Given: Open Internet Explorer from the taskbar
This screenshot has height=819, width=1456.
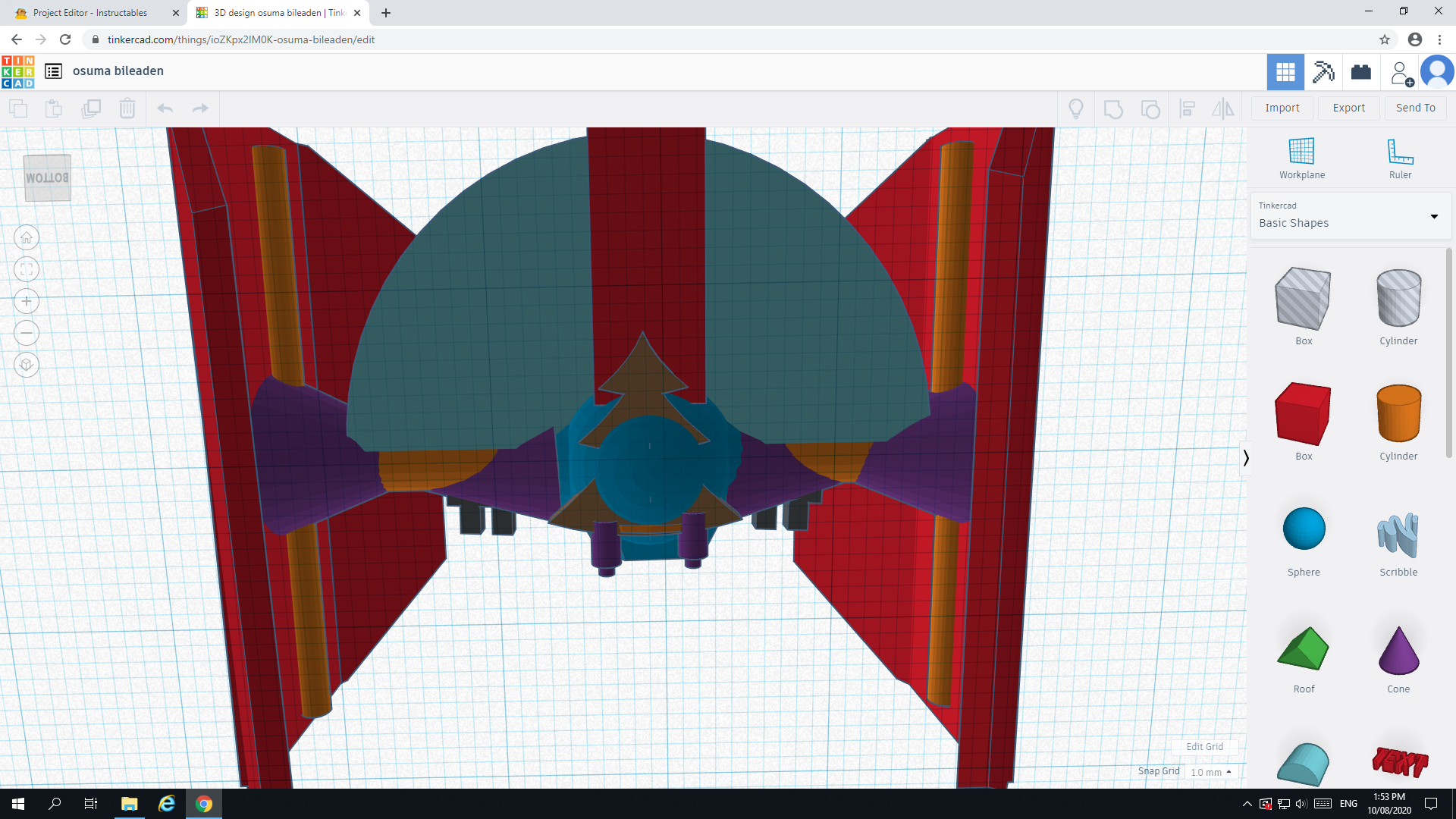Looking at the screenshot, I should click(x=167, y=804).
